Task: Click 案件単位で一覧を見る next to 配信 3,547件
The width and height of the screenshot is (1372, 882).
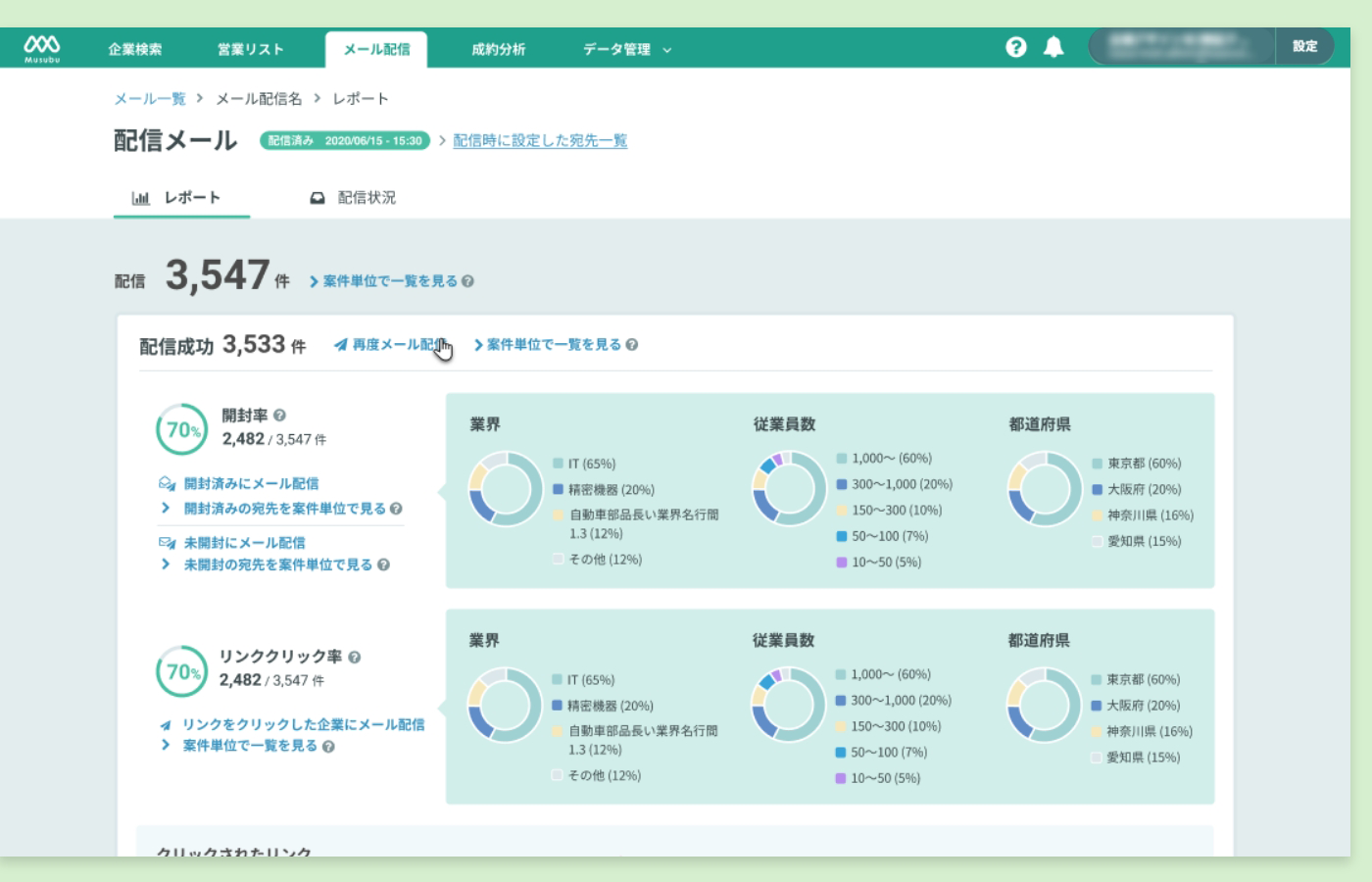Action: pyautogui.click(x=390, y=281)
